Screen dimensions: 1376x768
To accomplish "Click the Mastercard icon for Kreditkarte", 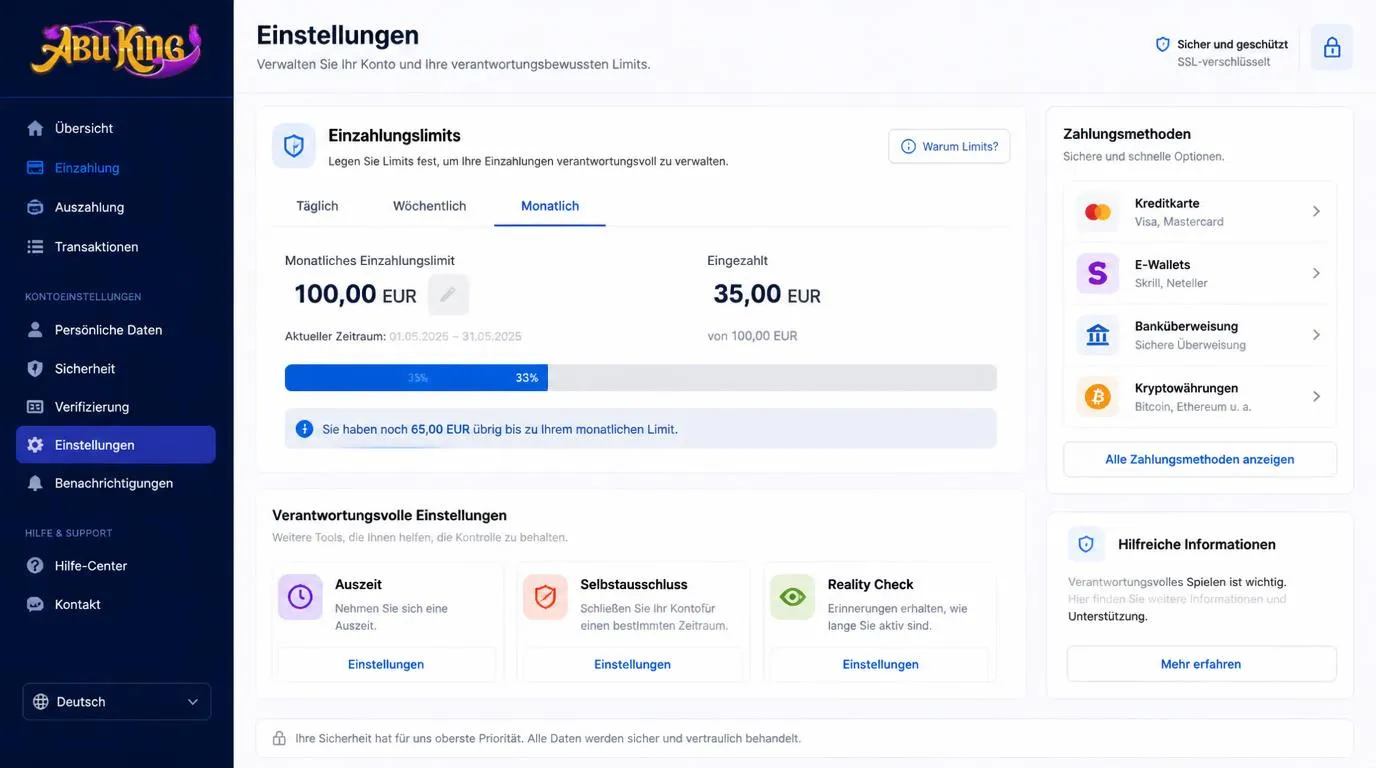I will [1098, 212].
